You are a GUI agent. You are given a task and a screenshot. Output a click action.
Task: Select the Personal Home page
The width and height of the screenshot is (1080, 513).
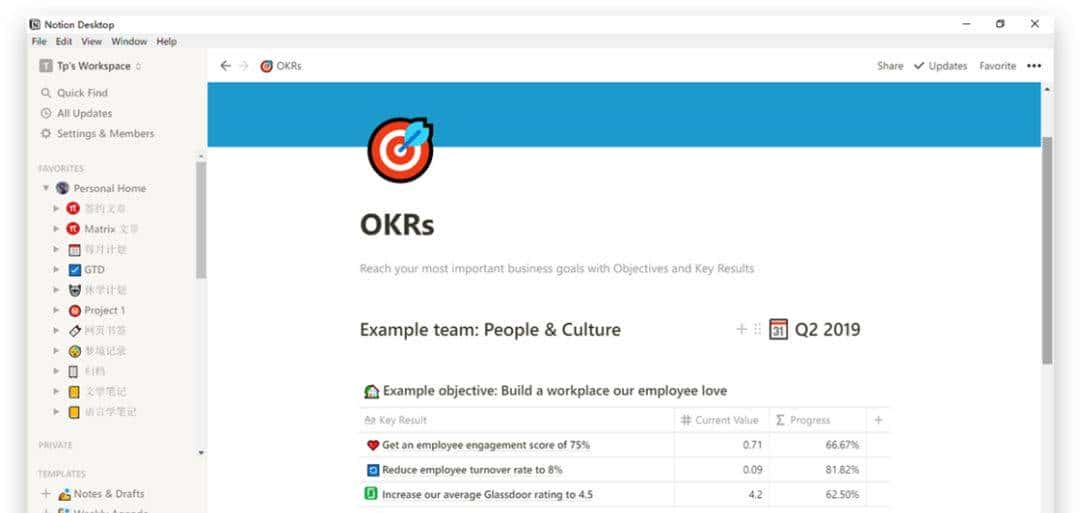[110, 188]
